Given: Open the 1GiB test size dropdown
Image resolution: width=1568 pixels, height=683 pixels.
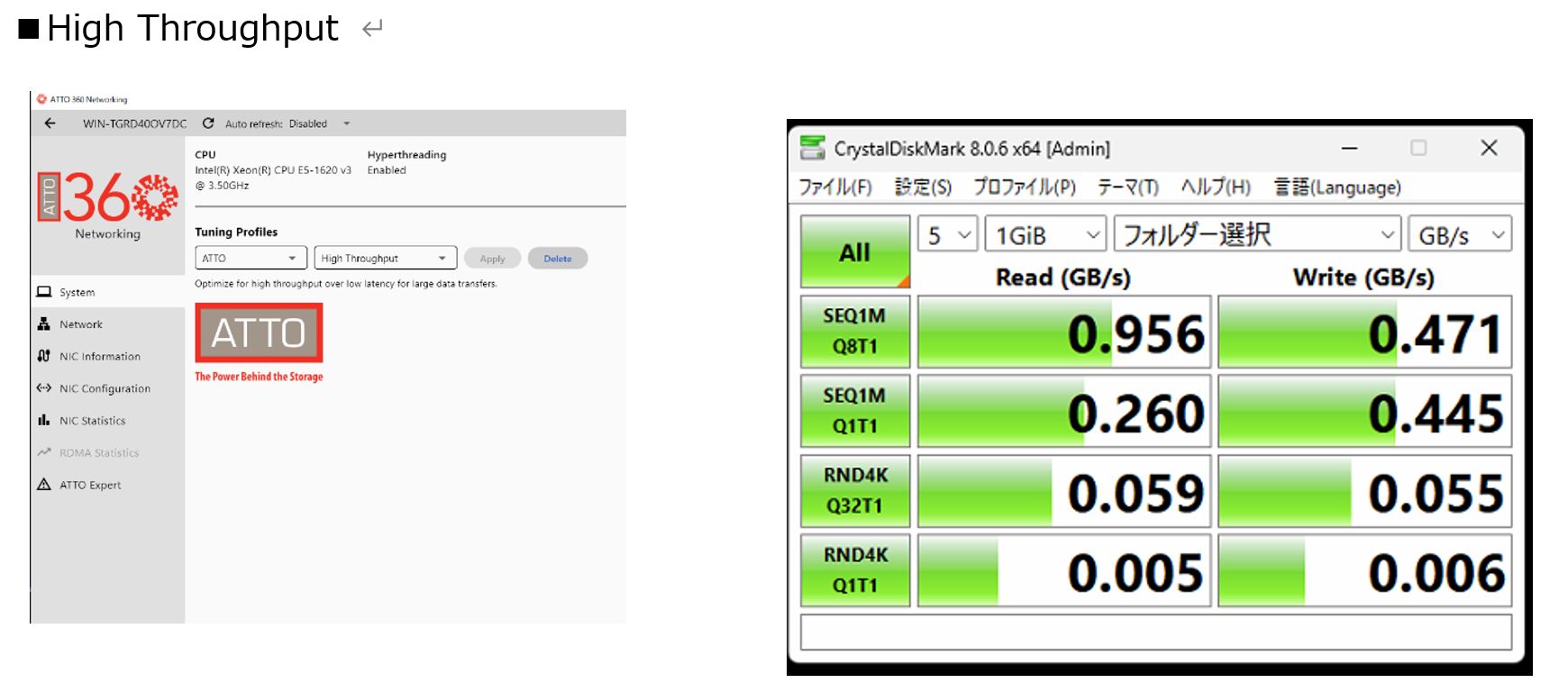Looking at the screenshot, I should coord(1045,234).
